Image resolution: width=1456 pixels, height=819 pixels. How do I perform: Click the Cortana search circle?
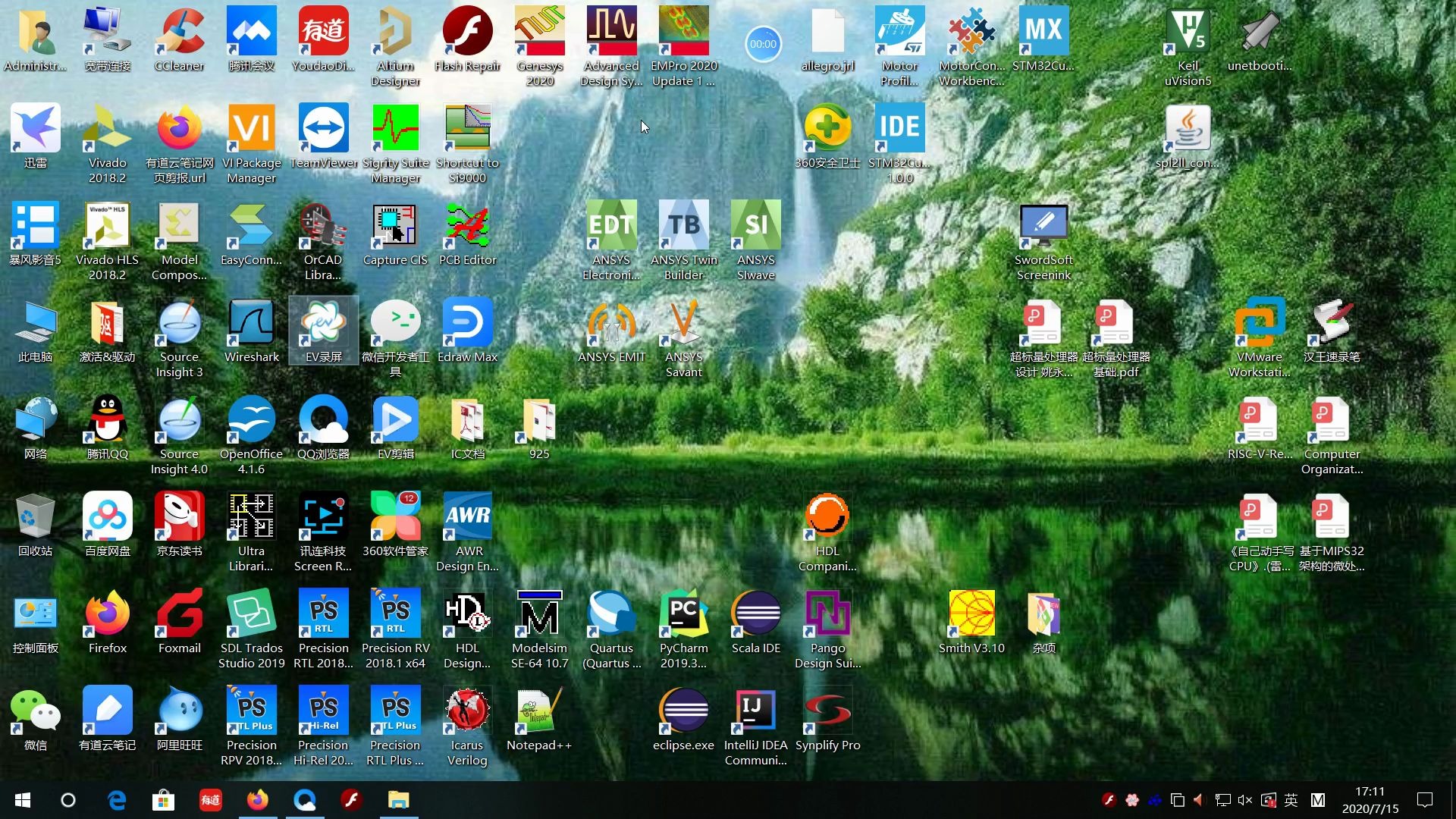[x=68, y=800]
